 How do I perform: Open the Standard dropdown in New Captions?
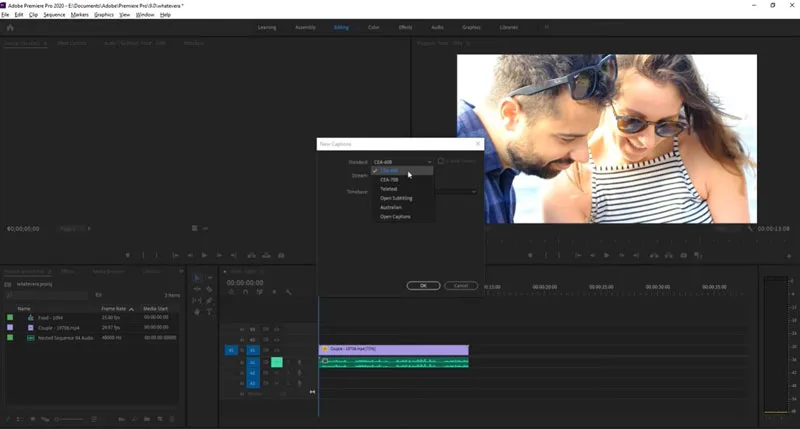coord(402,162)
